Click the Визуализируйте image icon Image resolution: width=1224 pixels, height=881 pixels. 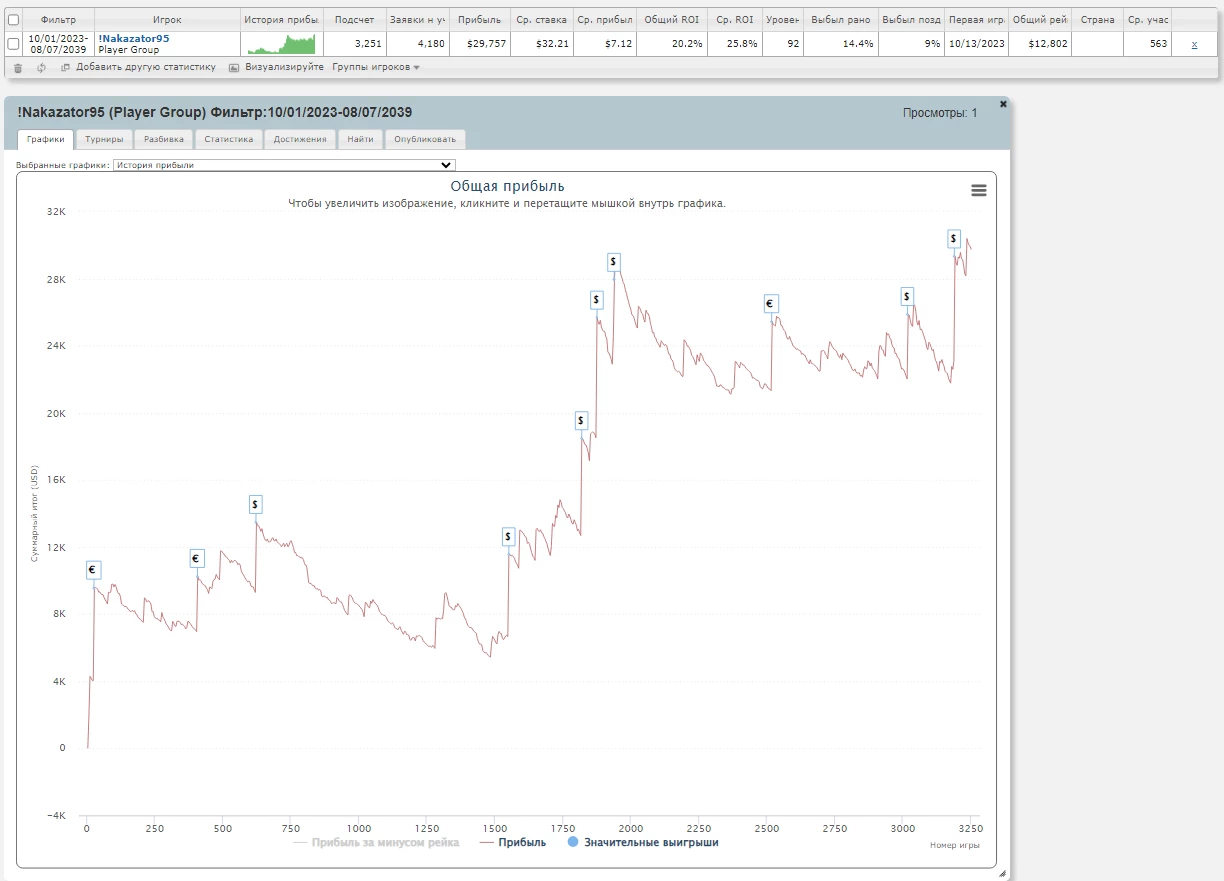234,68
